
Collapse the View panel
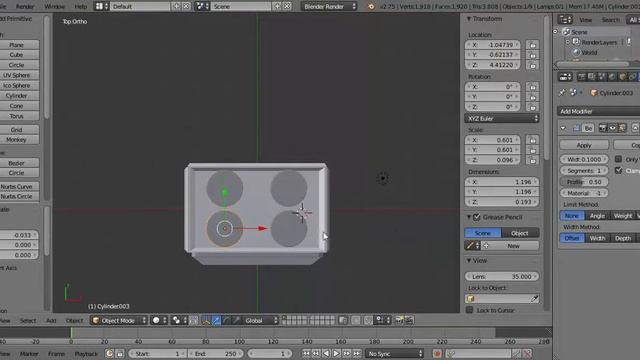tap(469, 260)
